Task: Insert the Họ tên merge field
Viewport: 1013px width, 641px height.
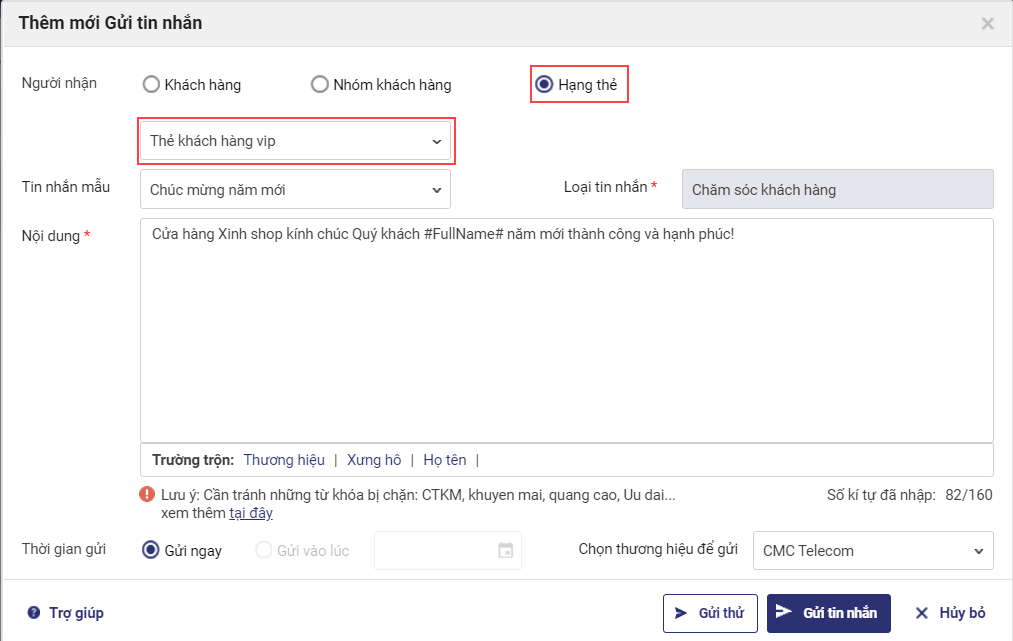Action: pyautogui.click(x=445, y=460)
